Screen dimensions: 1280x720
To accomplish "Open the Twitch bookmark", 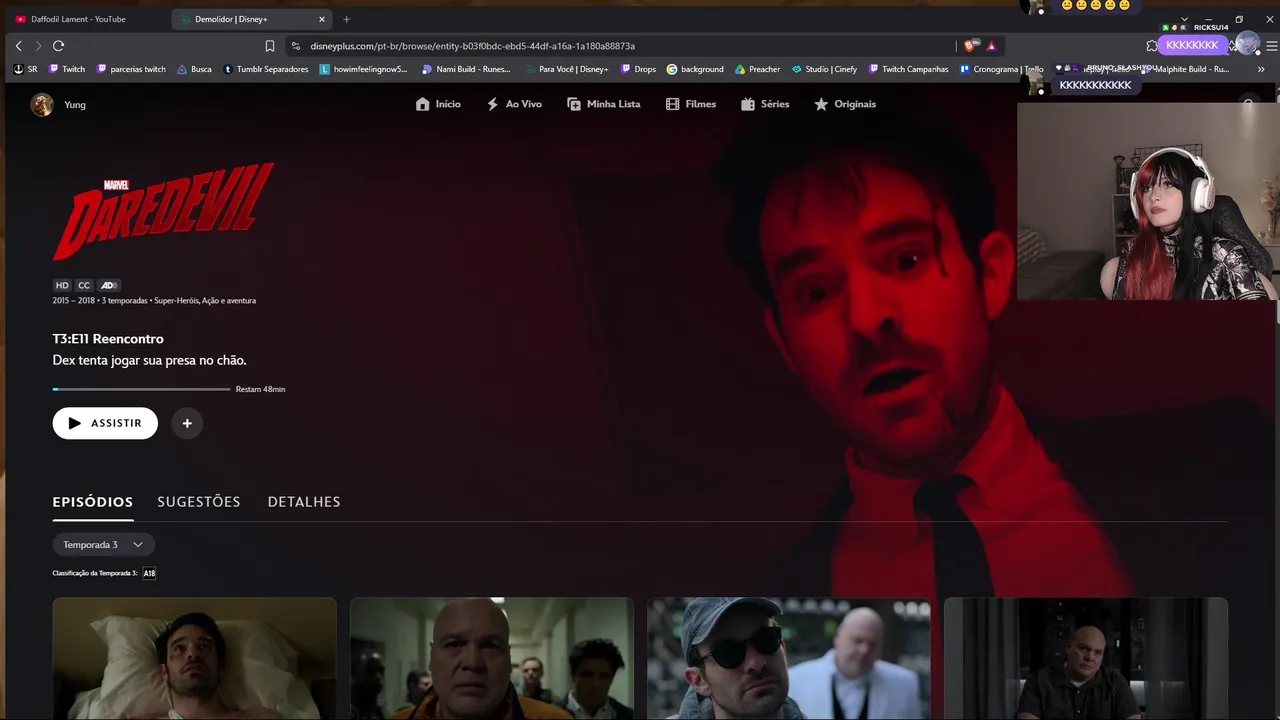I will tap(67, 69).
